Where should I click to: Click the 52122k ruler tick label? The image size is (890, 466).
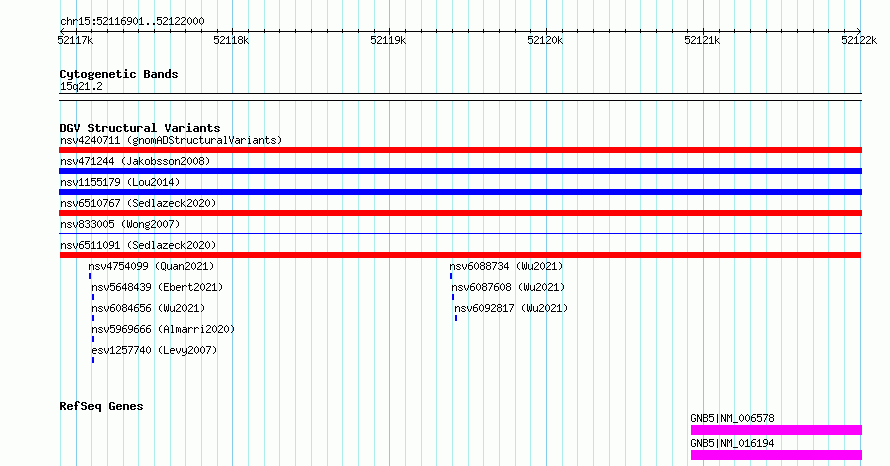coord(859,40)
